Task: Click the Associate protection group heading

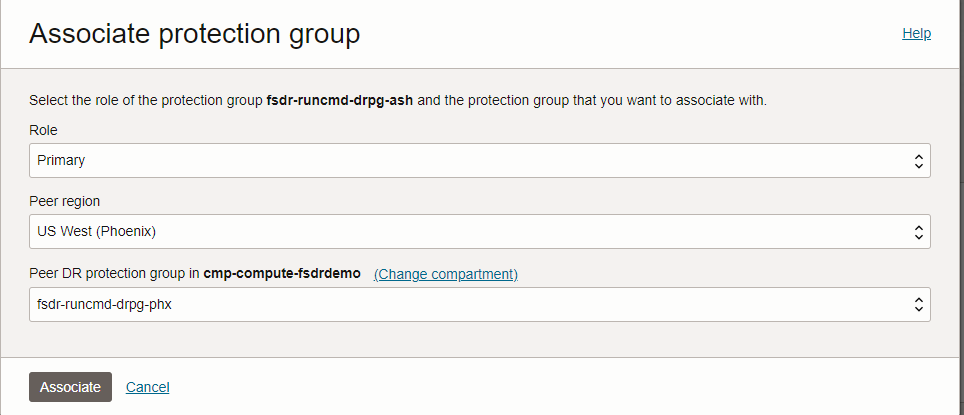Action: [x=194, y=34]
